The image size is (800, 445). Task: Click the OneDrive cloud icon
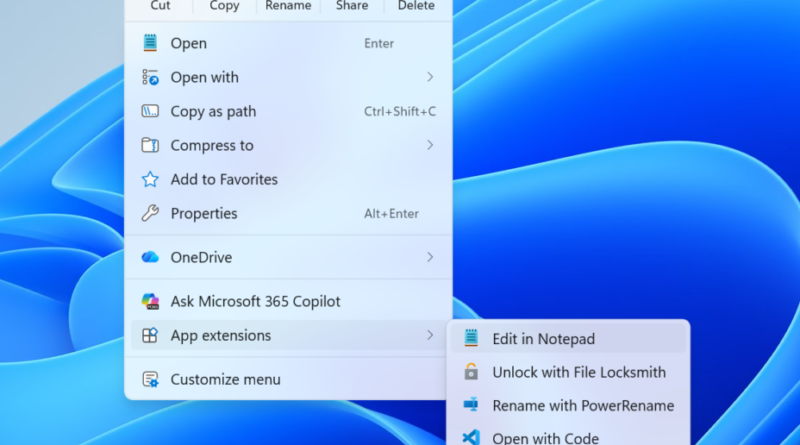coord(150,257)
